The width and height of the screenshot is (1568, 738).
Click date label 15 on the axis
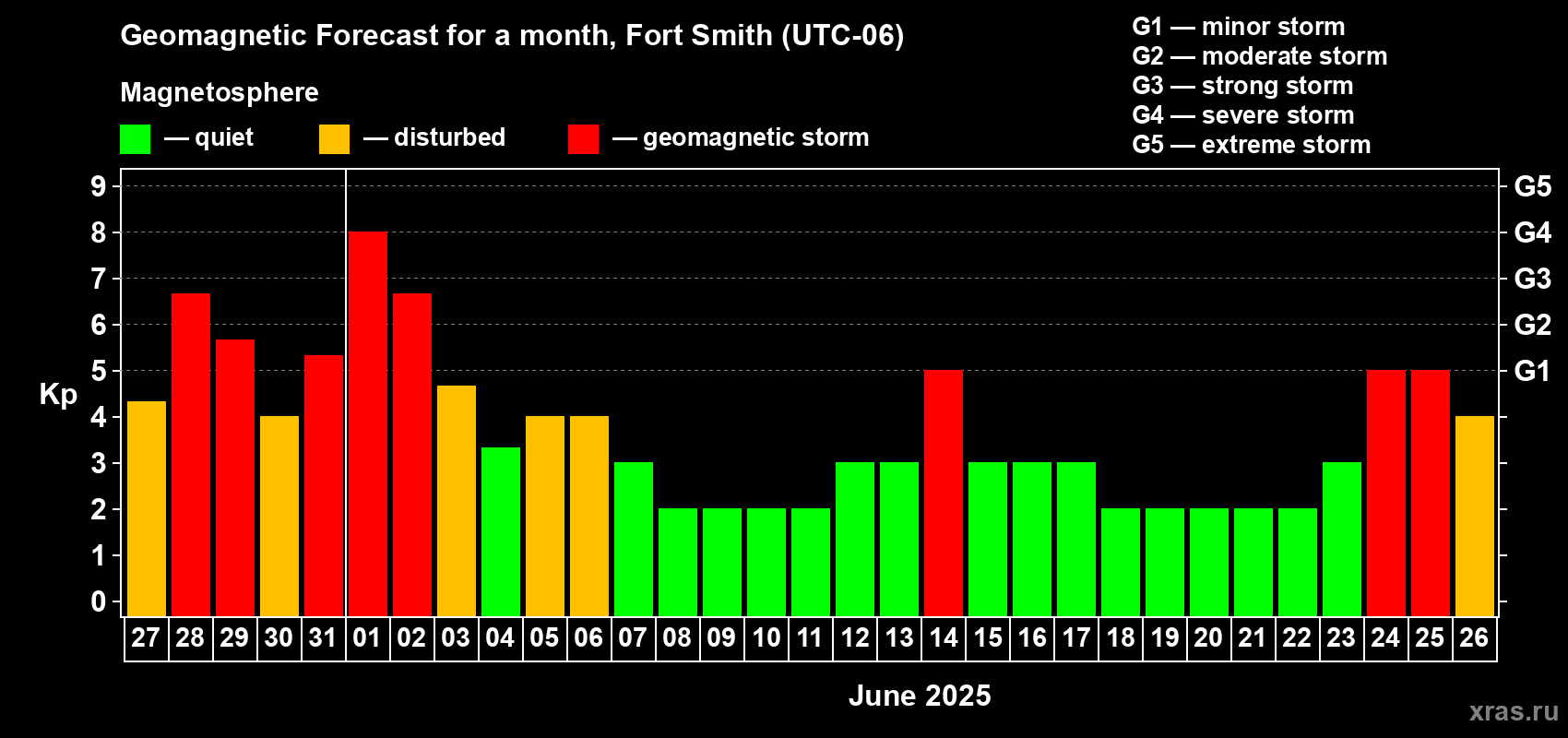pyautogui.click(x=988, y=638)
